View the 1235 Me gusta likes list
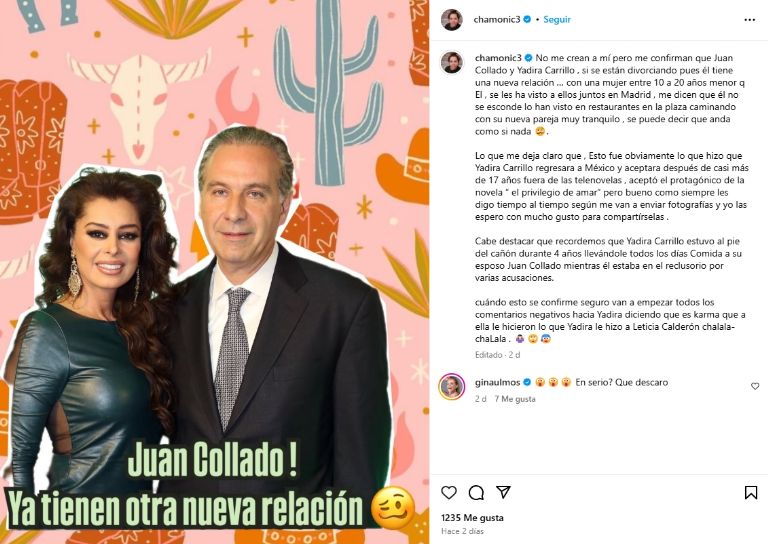 [x=472, y=518]
